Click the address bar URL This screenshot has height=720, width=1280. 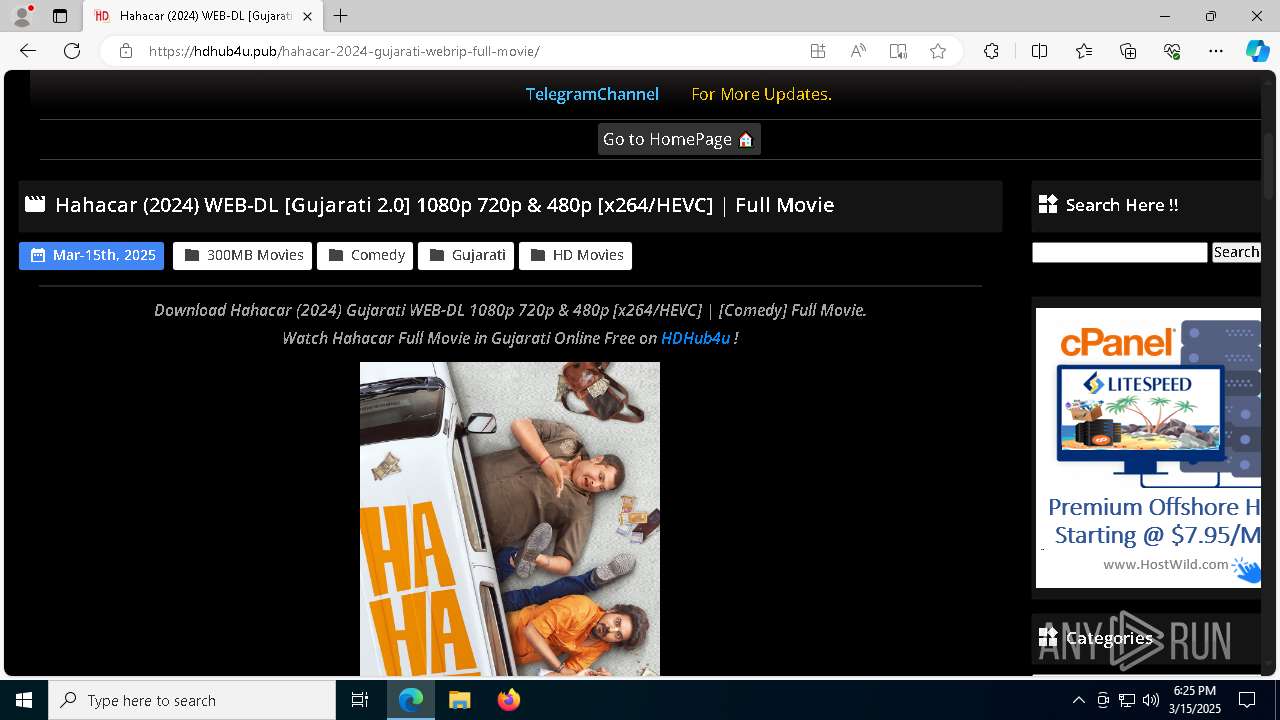[x=344, y=51]
